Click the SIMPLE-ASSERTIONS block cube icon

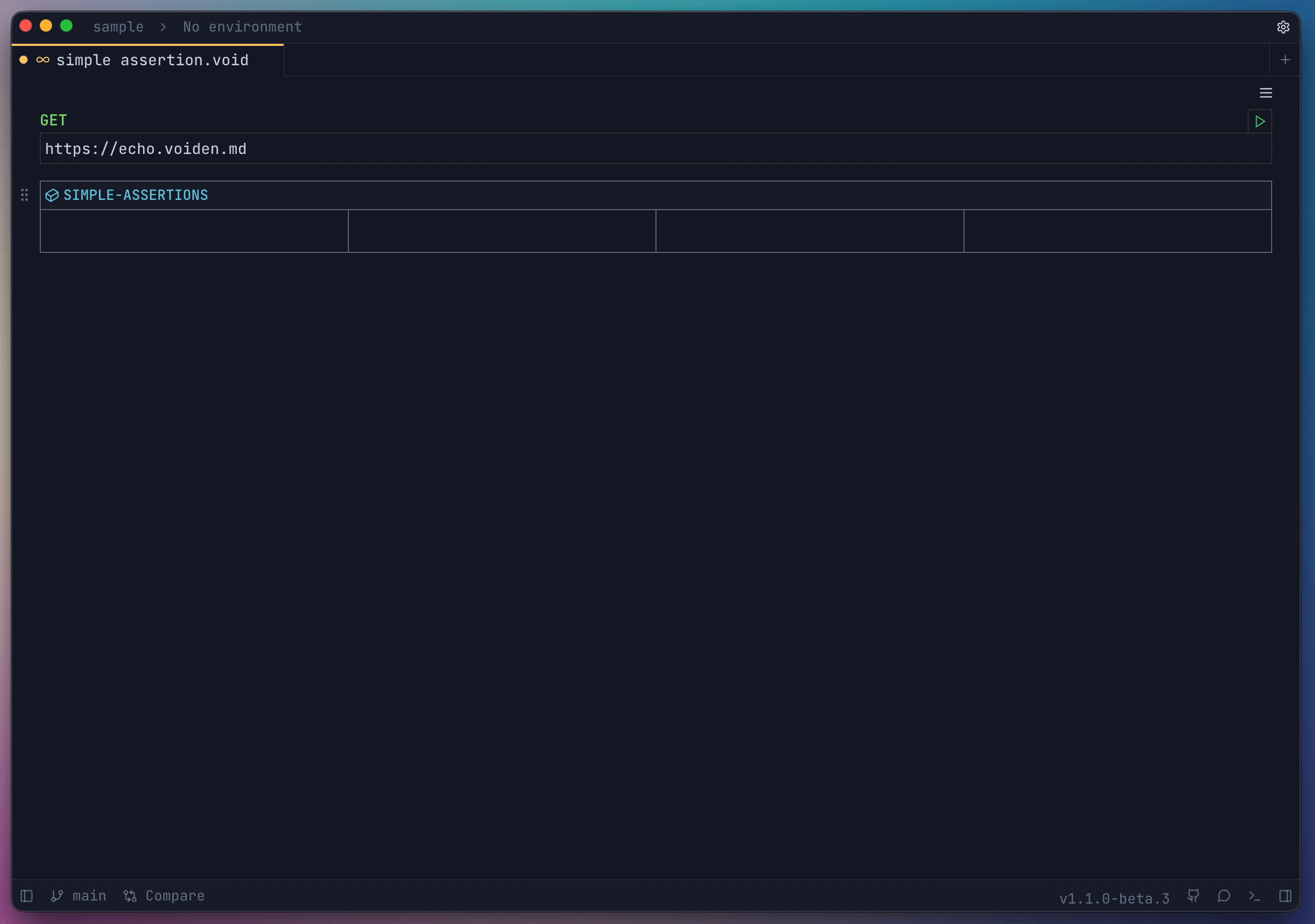tap(52, 195)
